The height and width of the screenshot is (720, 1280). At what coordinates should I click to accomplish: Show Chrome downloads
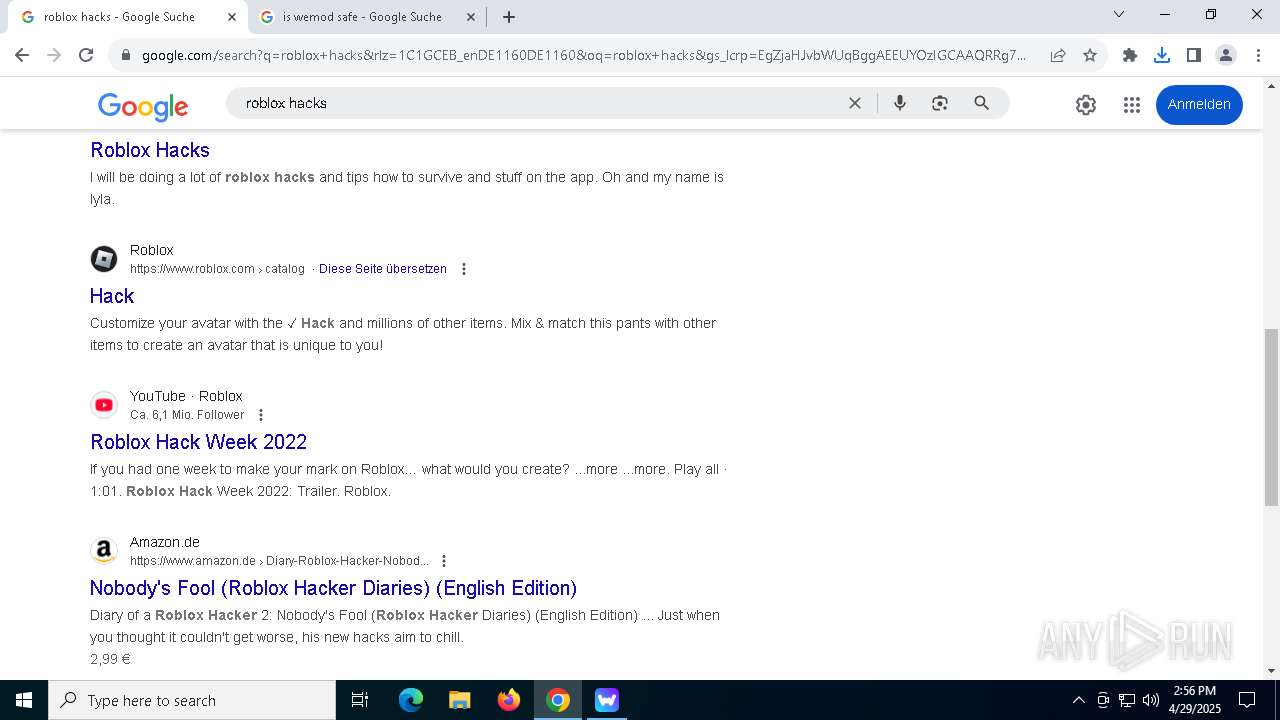1162,55
